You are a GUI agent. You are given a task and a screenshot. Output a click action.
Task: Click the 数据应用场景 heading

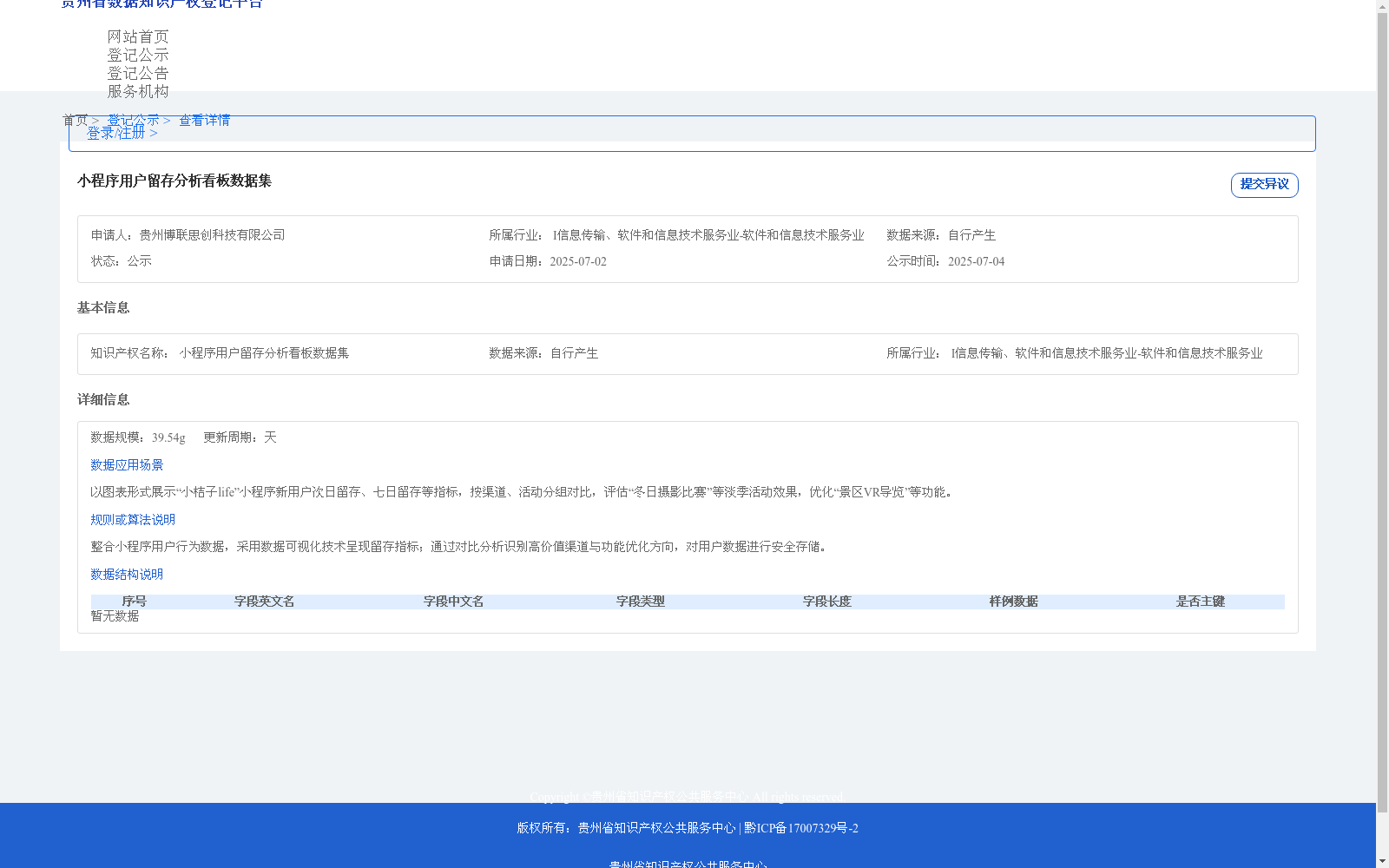pyautogui.click(x=127, y=465)
